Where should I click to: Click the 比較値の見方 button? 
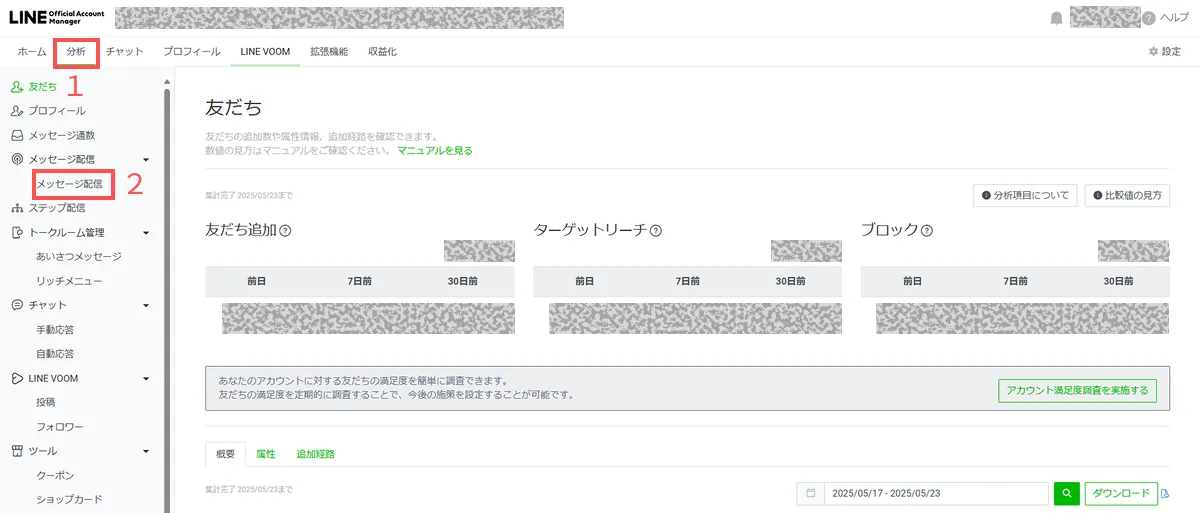[x=1127, y=195]
